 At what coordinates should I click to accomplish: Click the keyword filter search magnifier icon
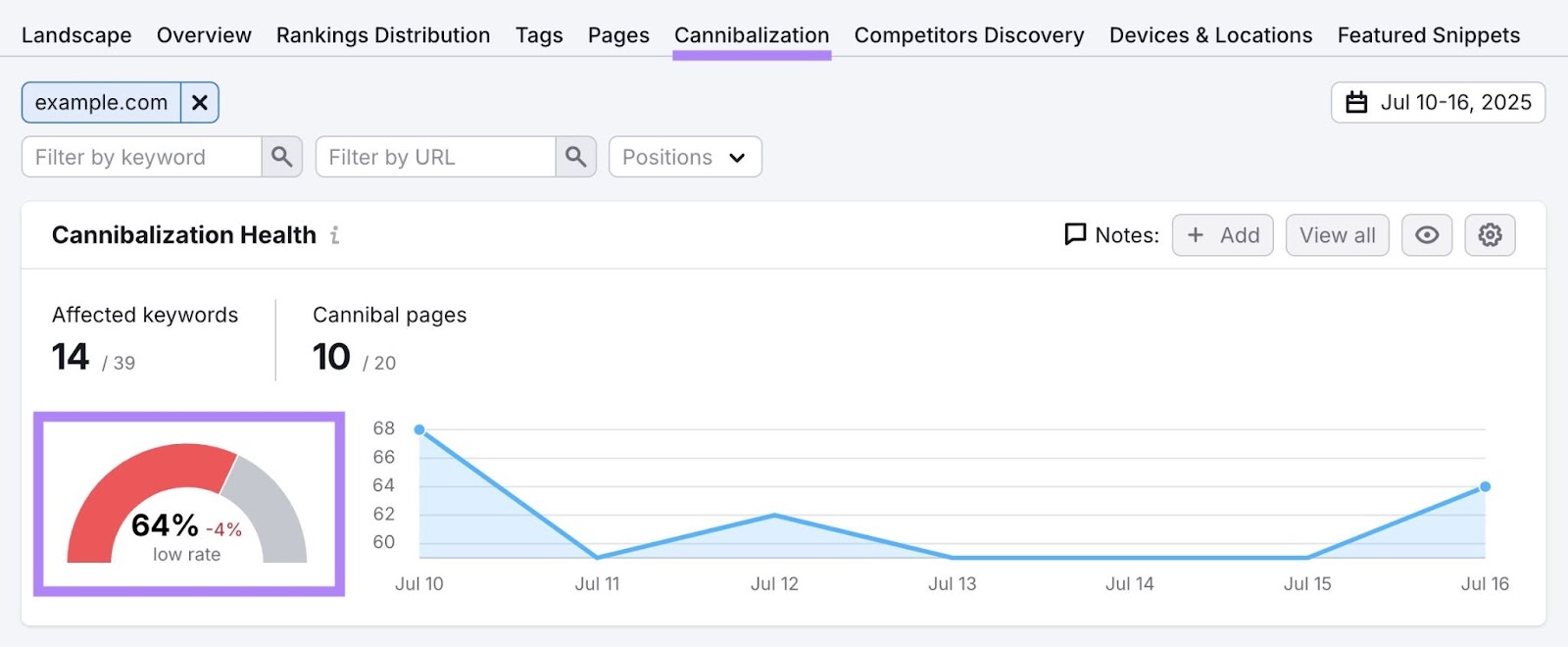281,157
